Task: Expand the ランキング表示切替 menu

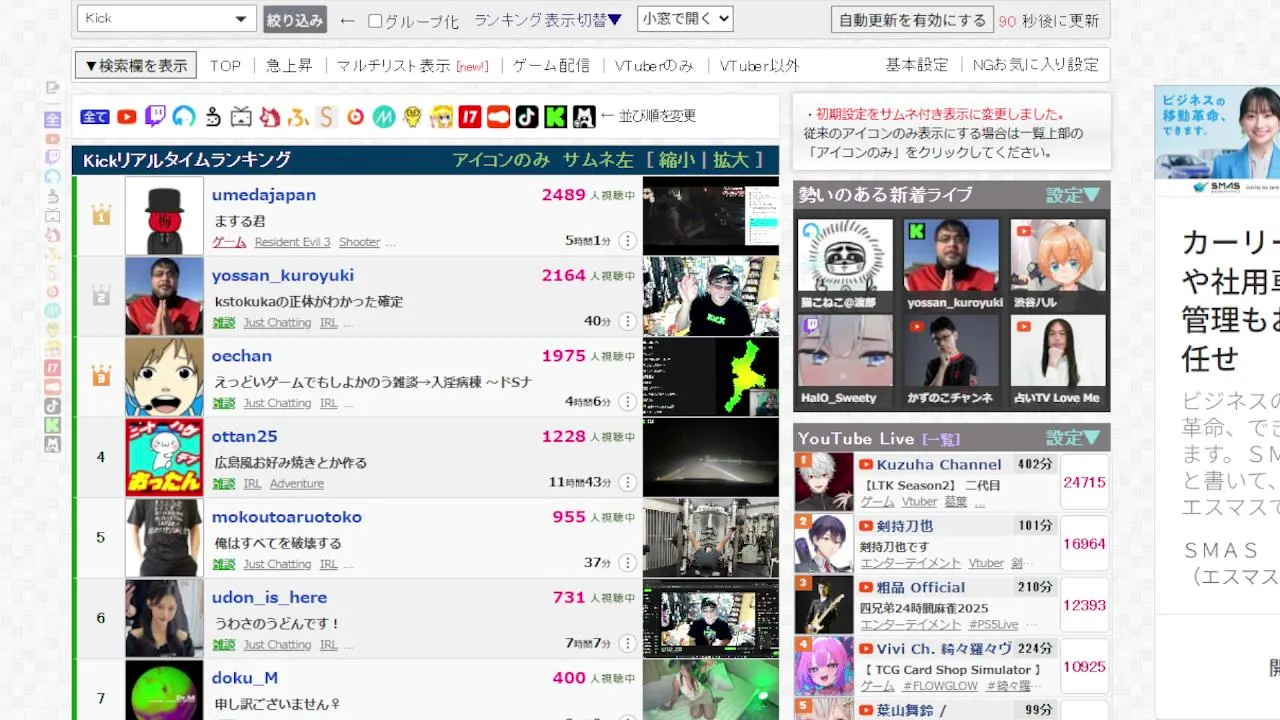Action: (548, 20)
